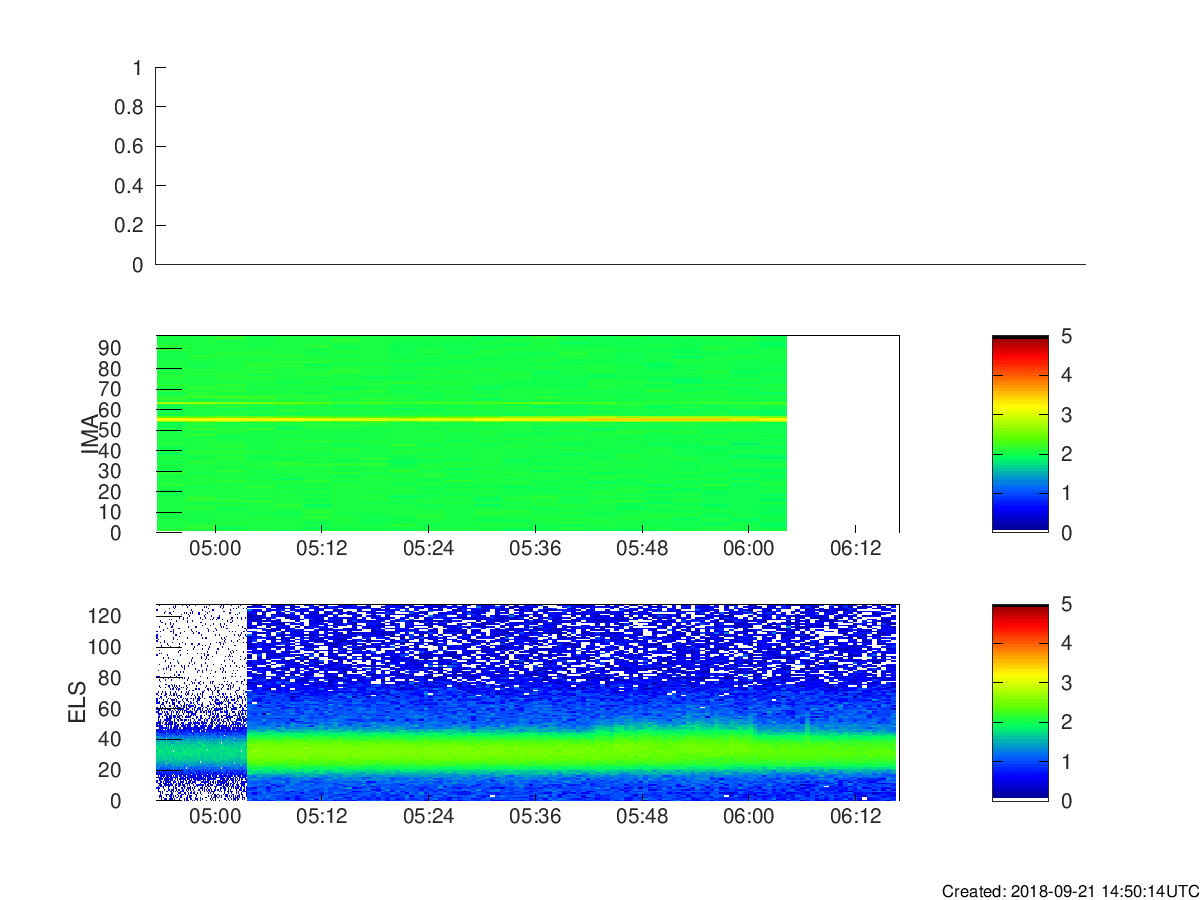
Task: Click the "05:24" time label under ELS plot
Action: coord(428,817)
